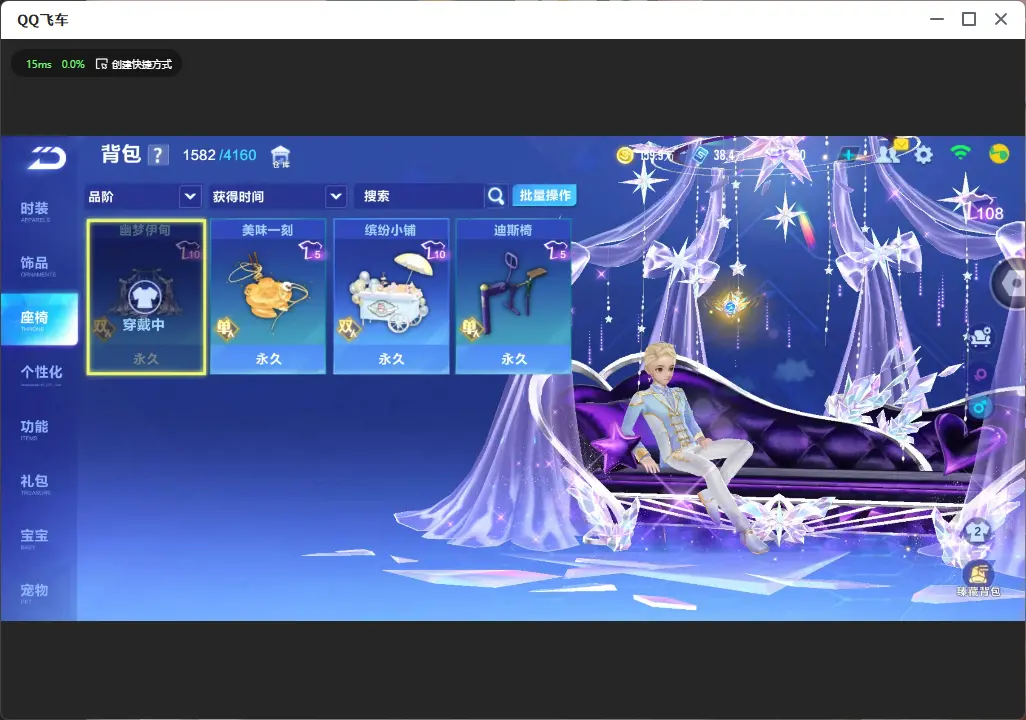This screenshot has width=1026, height=720.
Task: Select the 美味一刻 seat card
Action: click(x=268, y=297)
